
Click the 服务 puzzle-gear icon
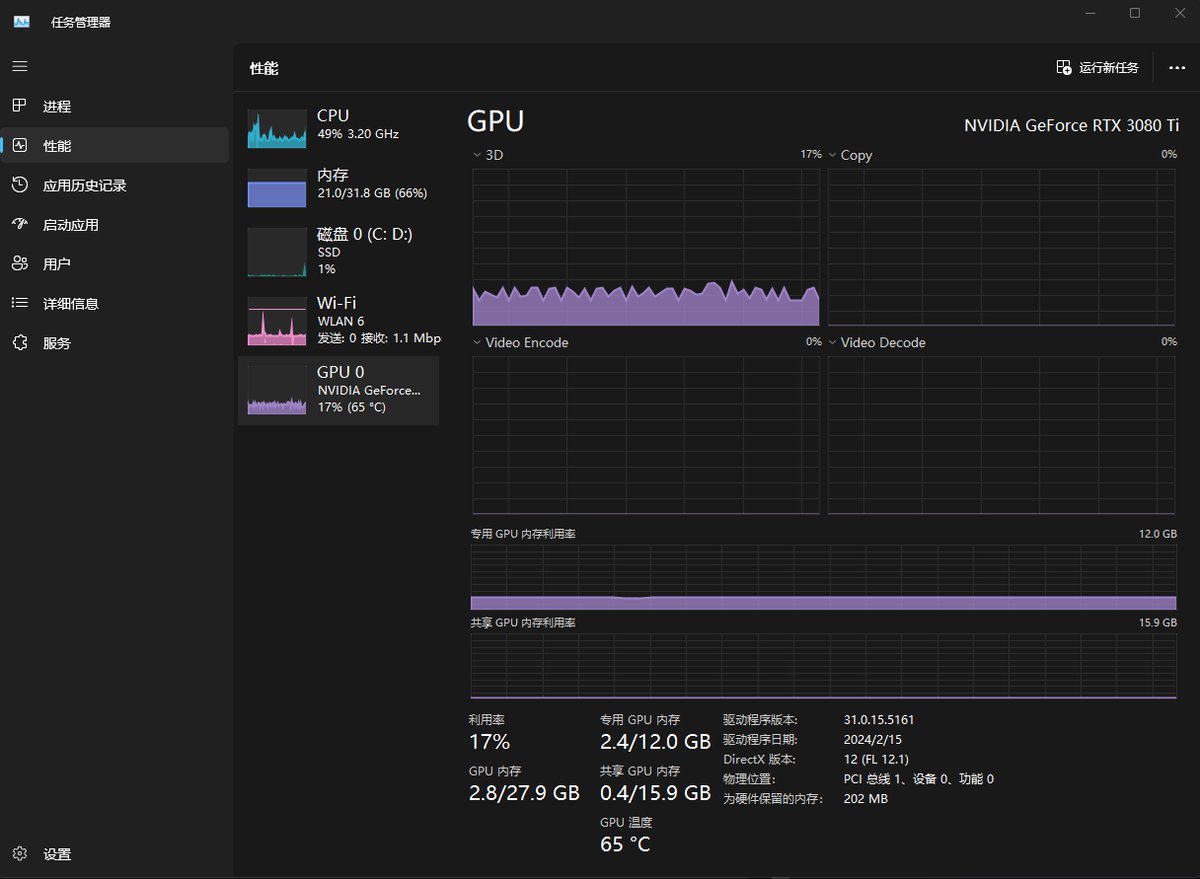(x=20, y=342)
